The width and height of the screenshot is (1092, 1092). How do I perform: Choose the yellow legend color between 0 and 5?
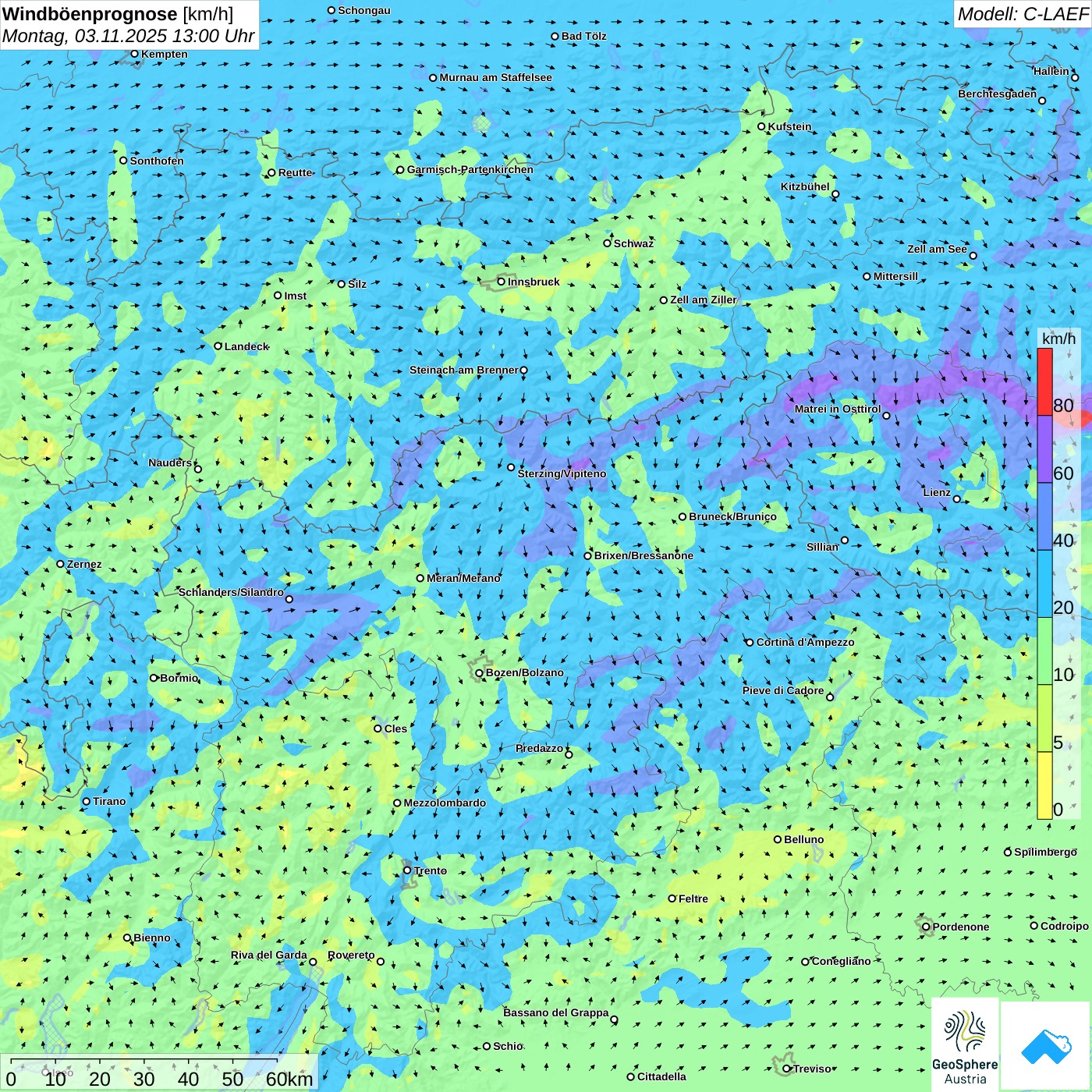(1044, 785)
